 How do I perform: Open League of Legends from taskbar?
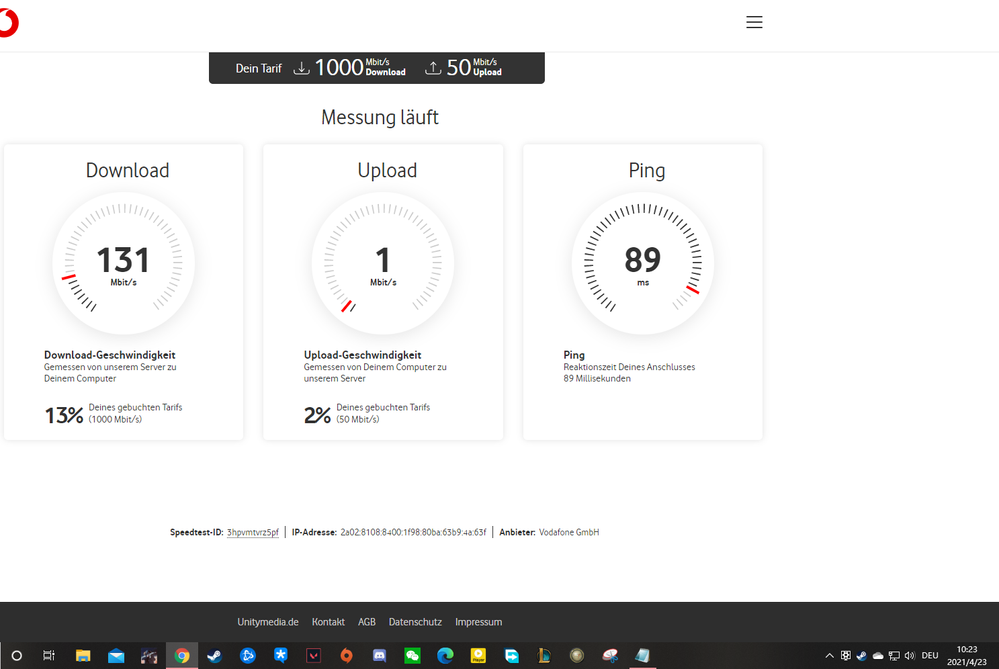[x=543, y=656]
